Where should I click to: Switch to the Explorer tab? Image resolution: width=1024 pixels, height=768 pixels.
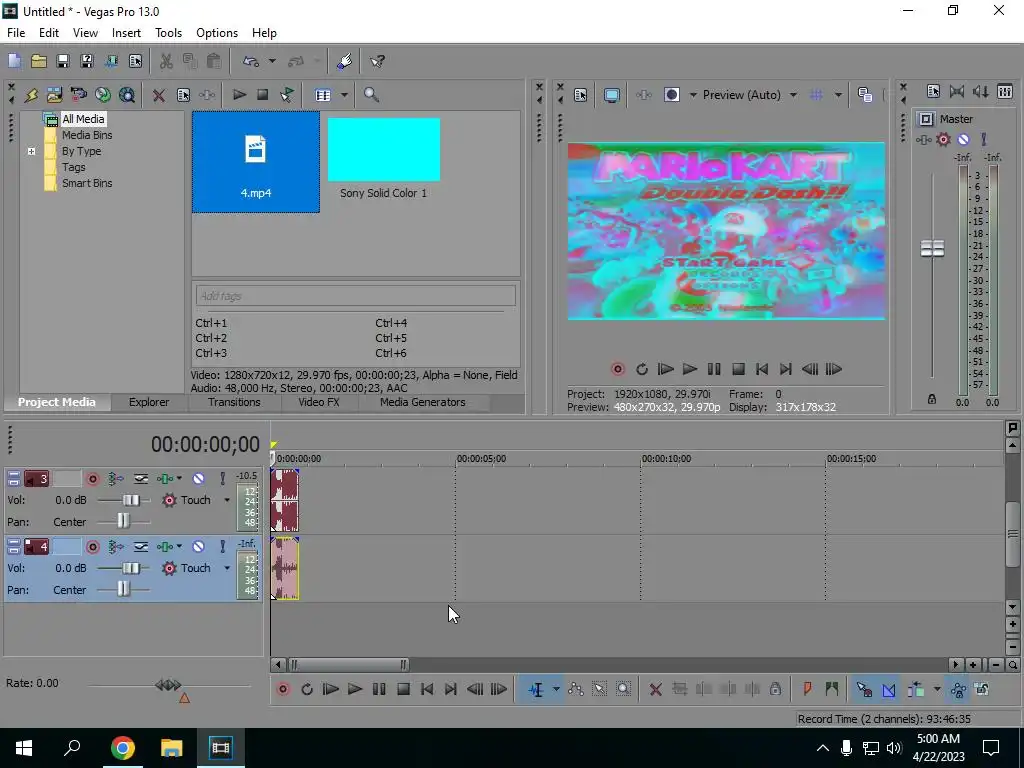point(149,402)
